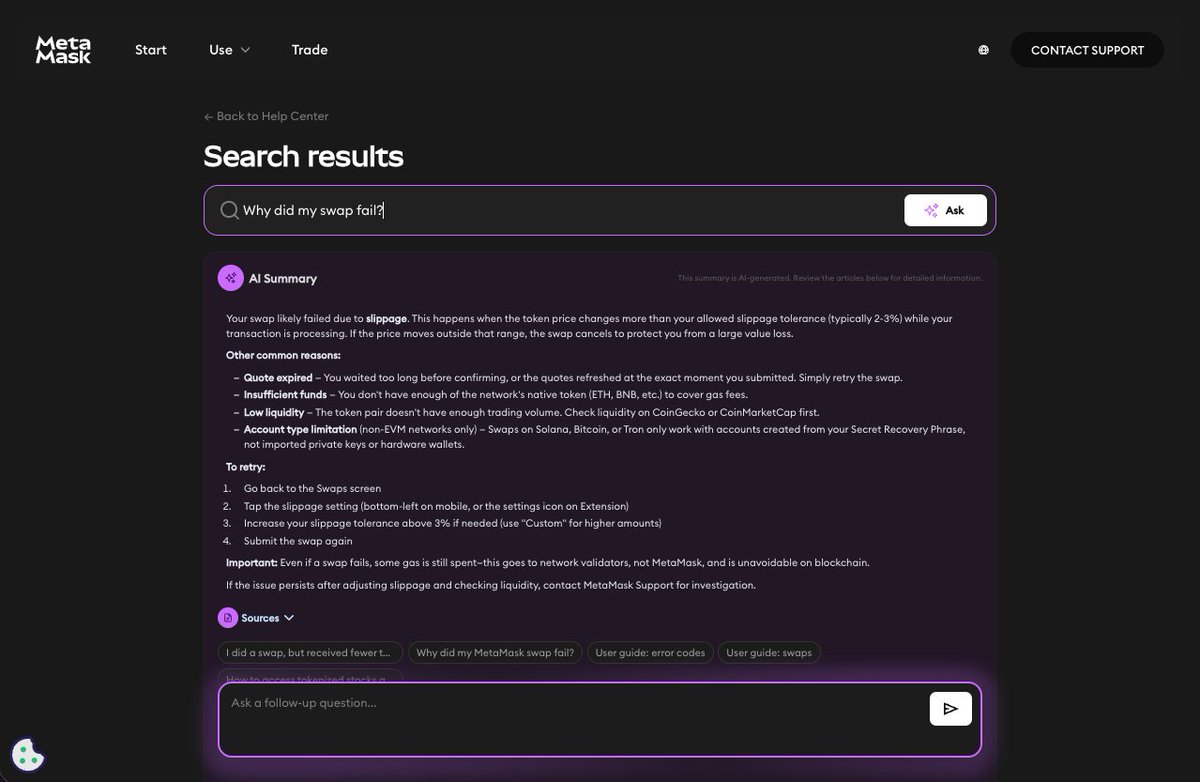Expand the Use menu dropdown
1200x782 pixels.
pos(230,50)
